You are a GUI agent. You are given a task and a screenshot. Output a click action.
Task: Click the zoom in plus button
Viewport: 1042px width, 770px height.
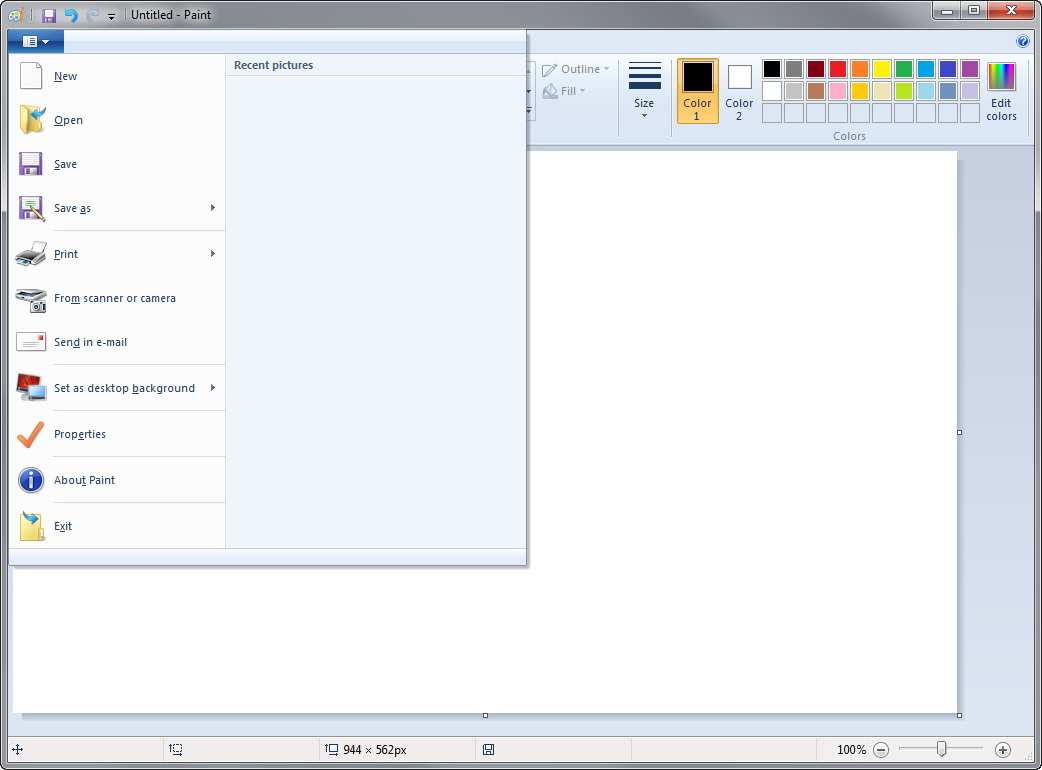point(1003,750)
